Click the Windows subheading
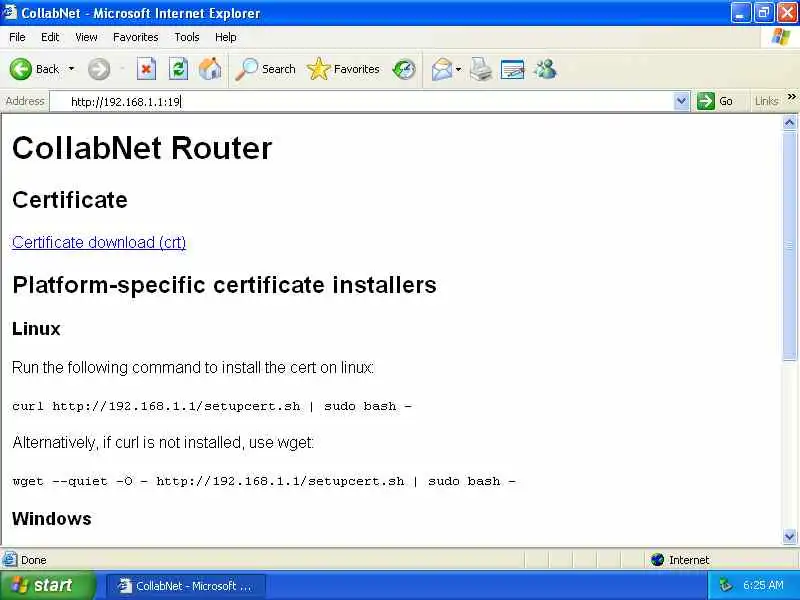The height and width of the screenshot is (600, 800). coord(52,518)
